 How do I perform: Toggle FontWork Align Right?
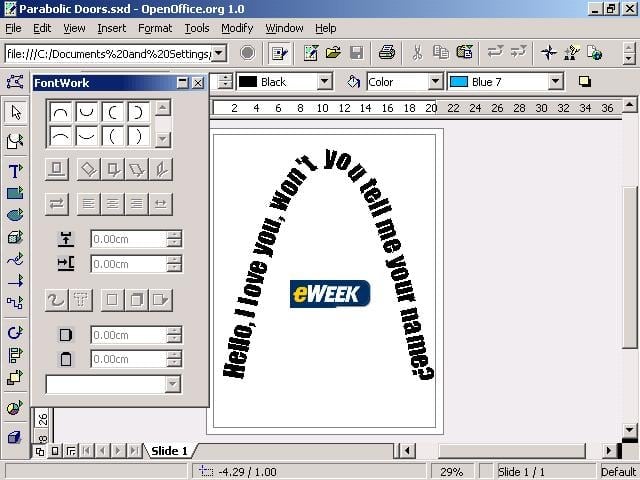(x=137, y=203)
